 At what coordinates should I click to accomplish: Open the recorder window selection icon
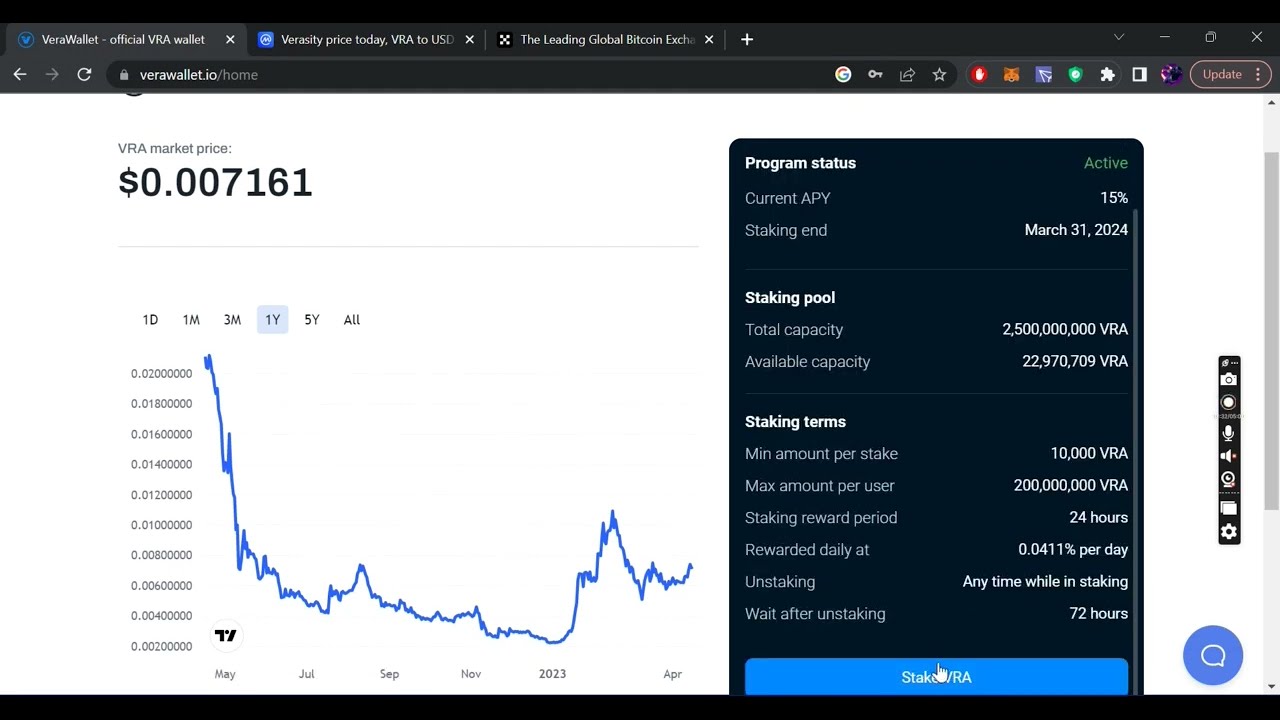point(1228,509)
